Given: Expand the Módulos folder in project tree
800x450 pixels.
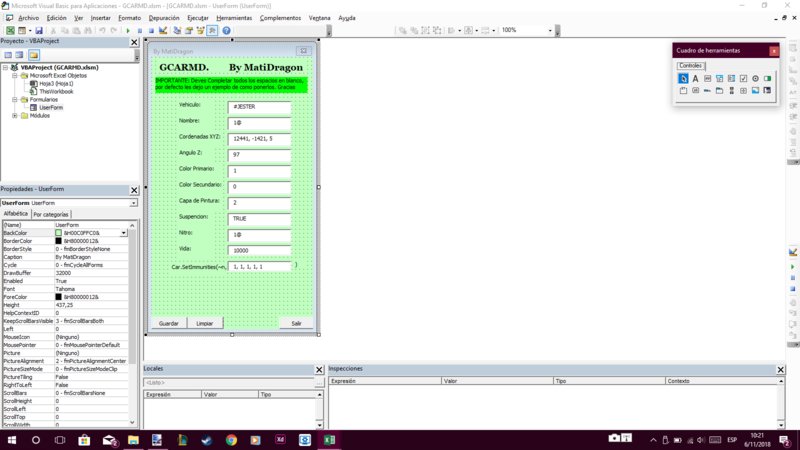Looking at the screenshot, I should tap(14, 115).
